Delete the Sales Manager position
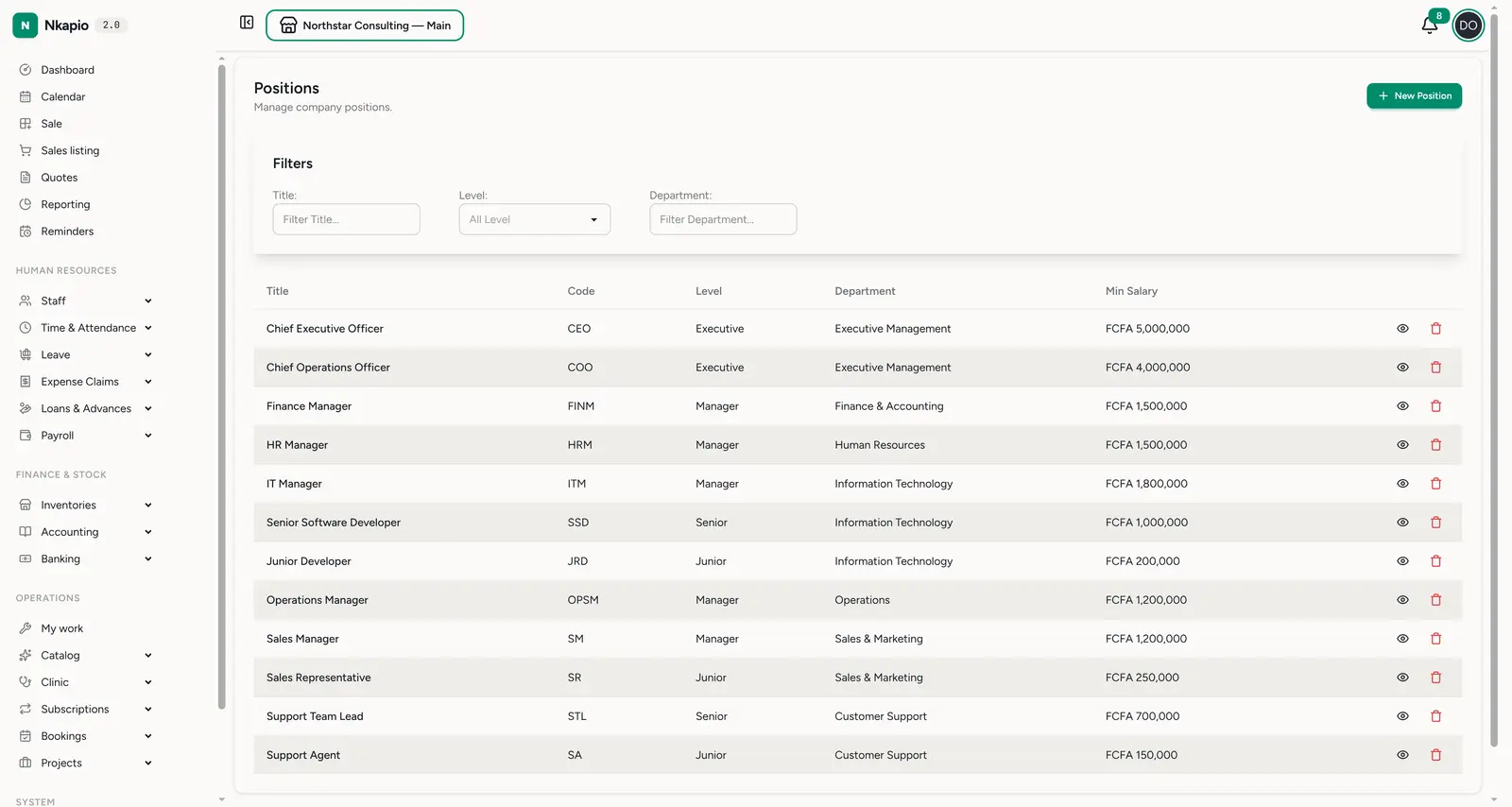Image resolution: width=1512 pixels, height=807 pixels. [1435, 639]
